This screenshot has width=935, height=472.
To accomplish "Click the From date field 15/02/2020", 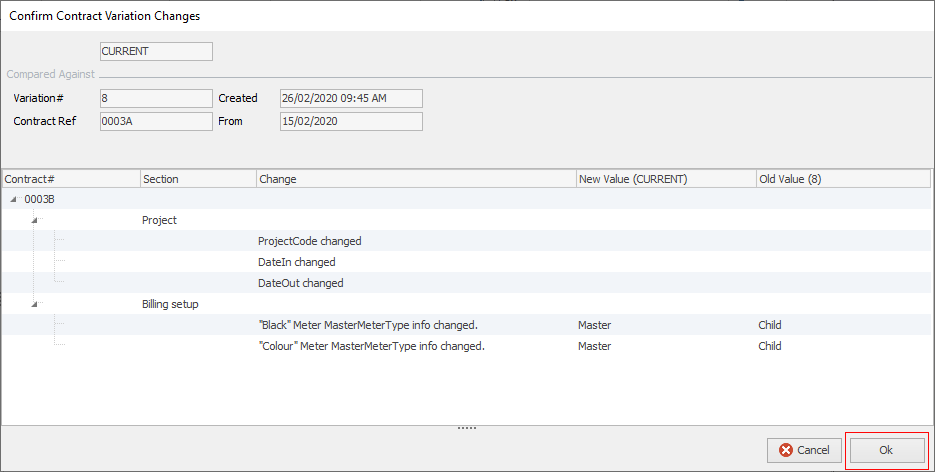I will pyautogui.click(x=351, y=121).
